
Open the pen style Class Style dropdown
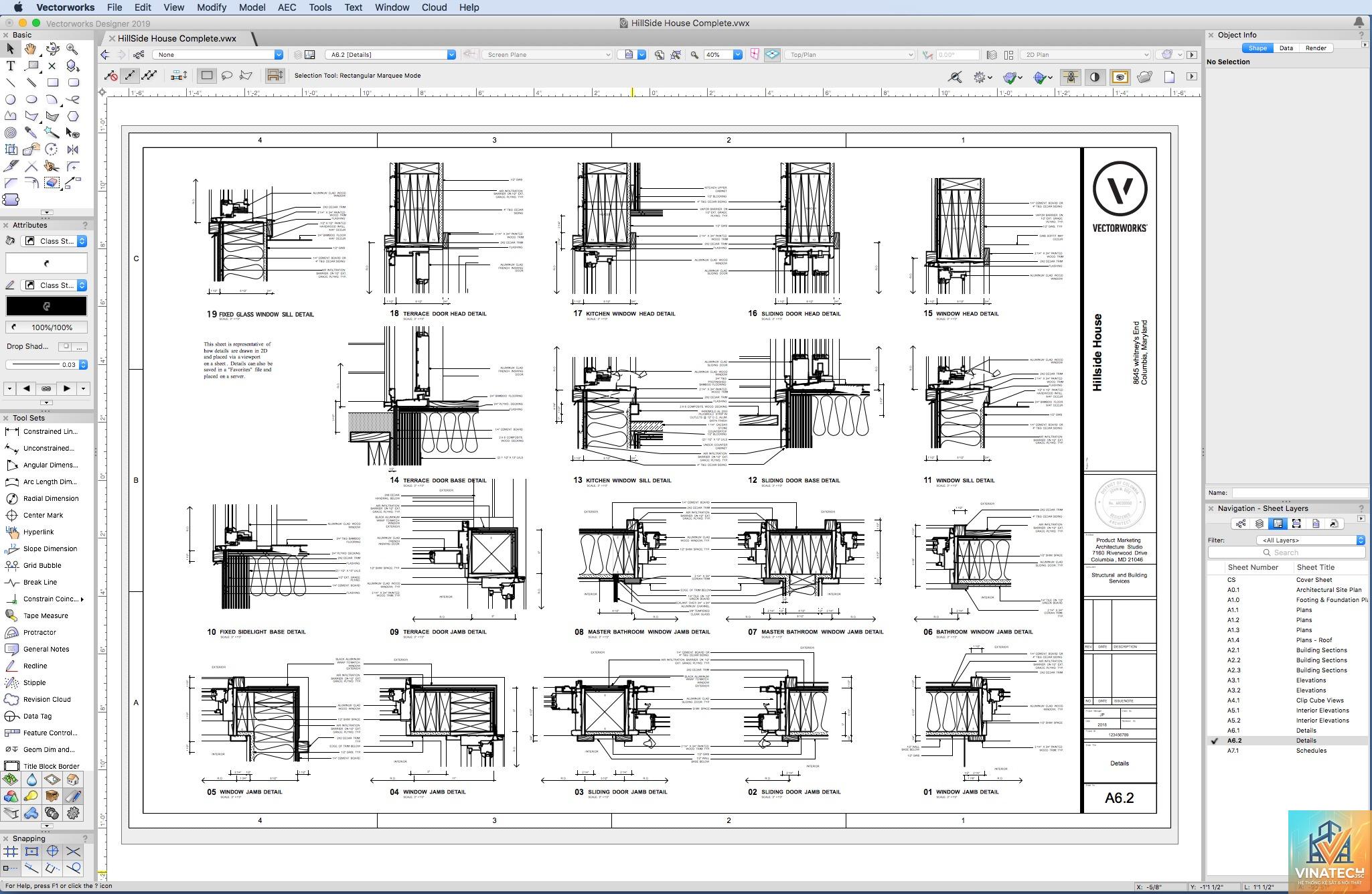[x=54, y=285]
